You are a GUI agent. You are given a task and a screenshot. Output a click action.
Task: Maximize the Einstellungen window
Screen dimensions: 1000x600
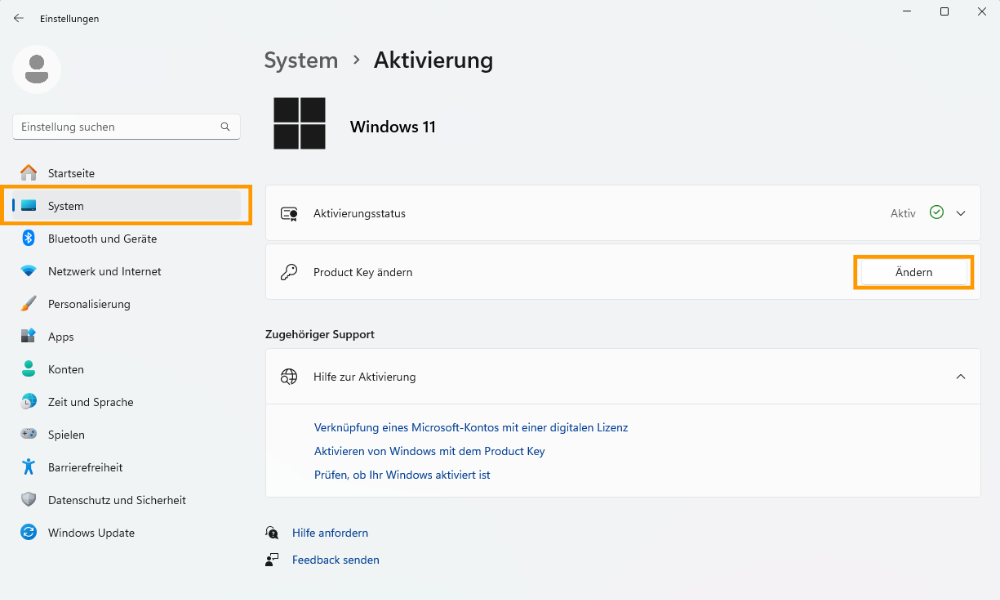click(945, 11)
